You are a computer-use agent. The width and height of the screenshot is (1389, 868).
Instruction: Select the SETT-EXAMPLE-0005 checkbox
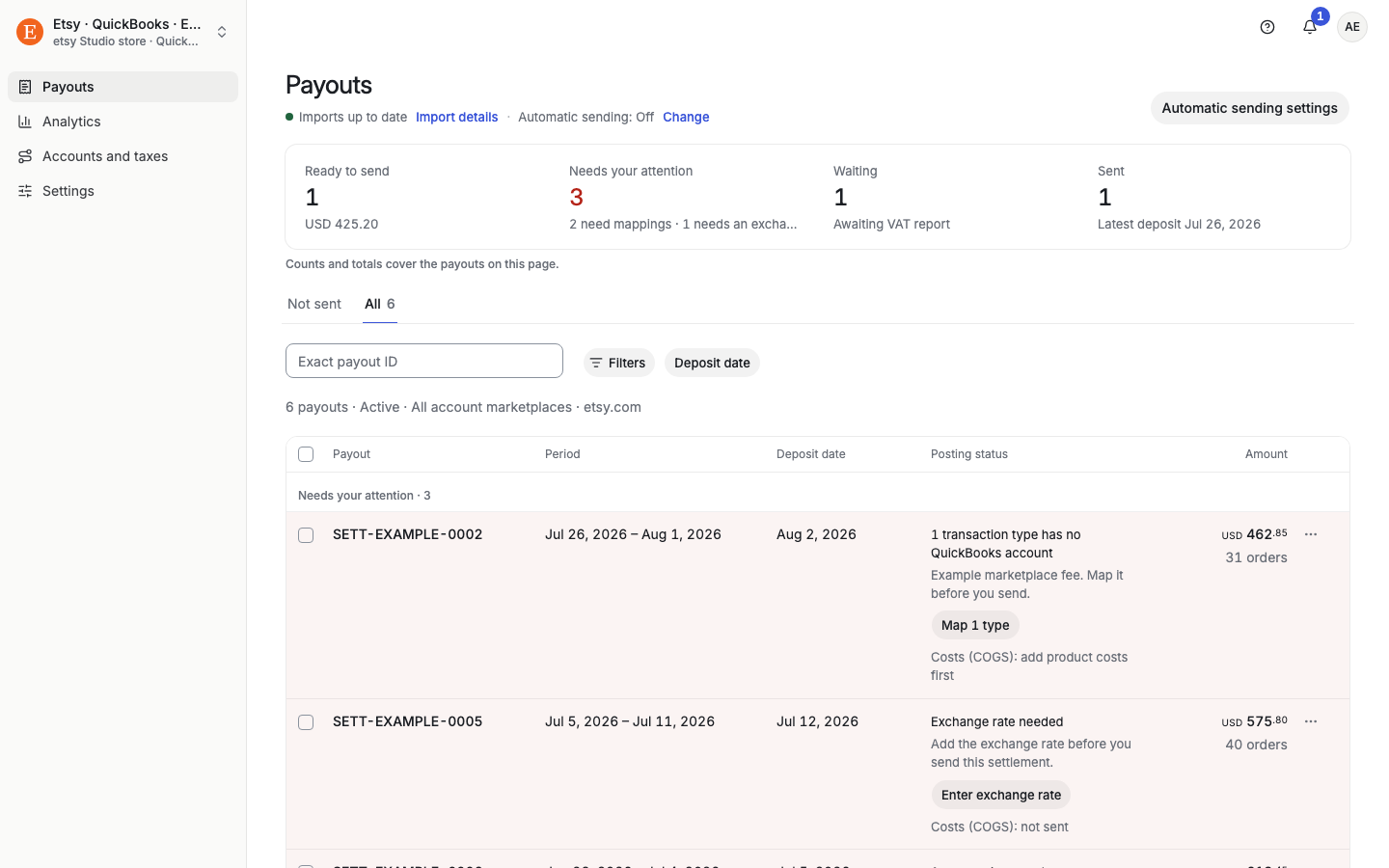[306, 722]
